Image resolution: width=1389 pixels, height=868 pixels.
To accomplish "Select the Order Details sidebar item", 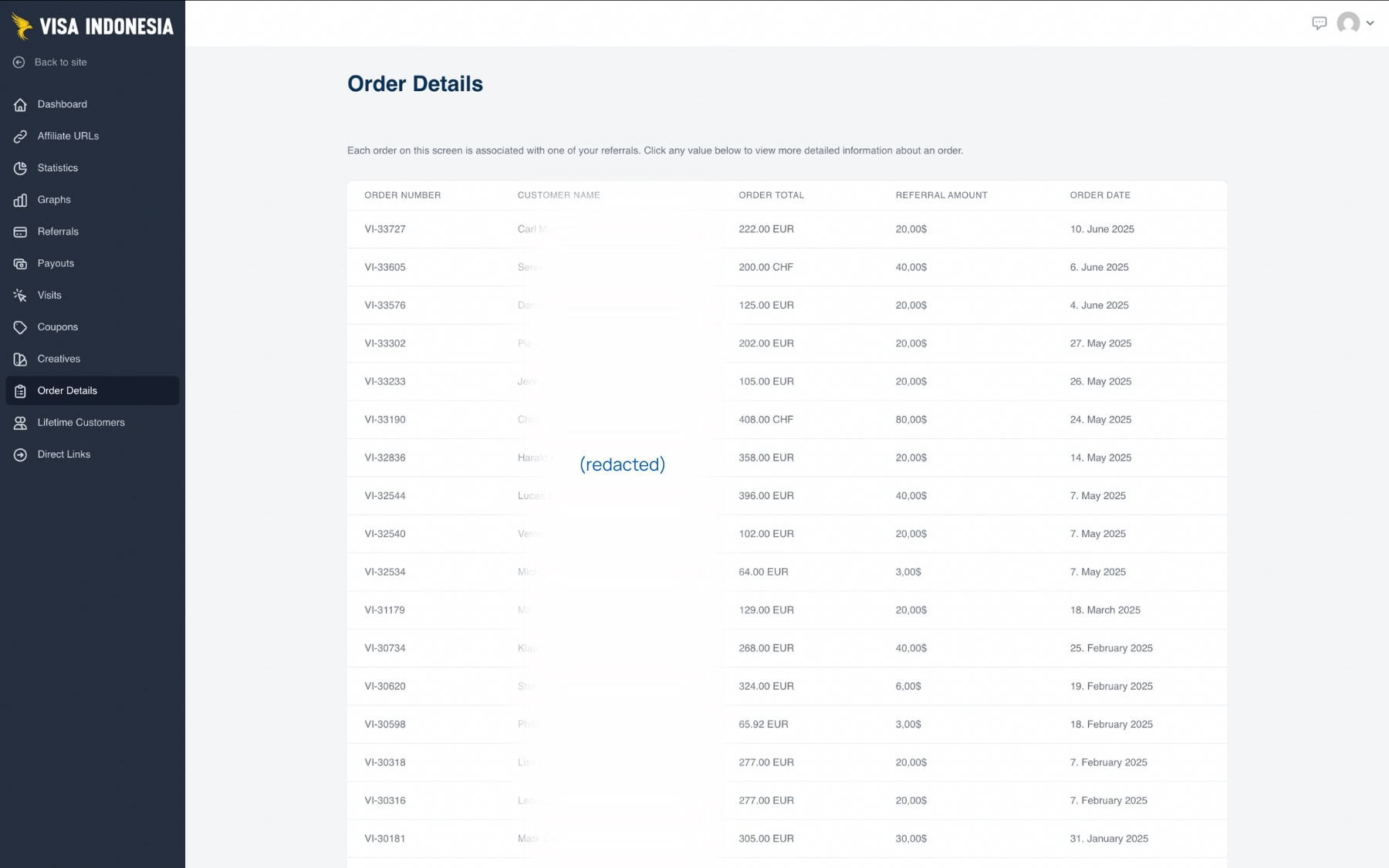I will coord(68,390).
